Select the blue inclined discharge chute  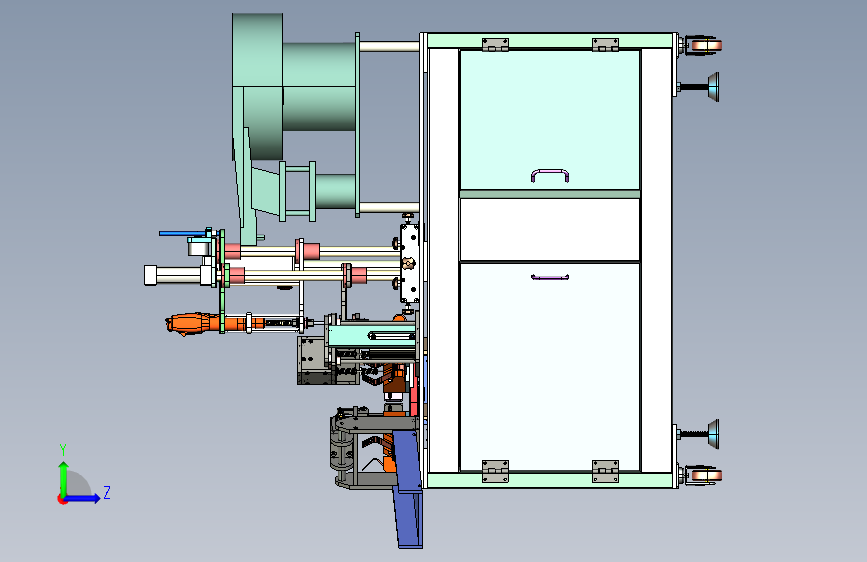pos(409,488)
